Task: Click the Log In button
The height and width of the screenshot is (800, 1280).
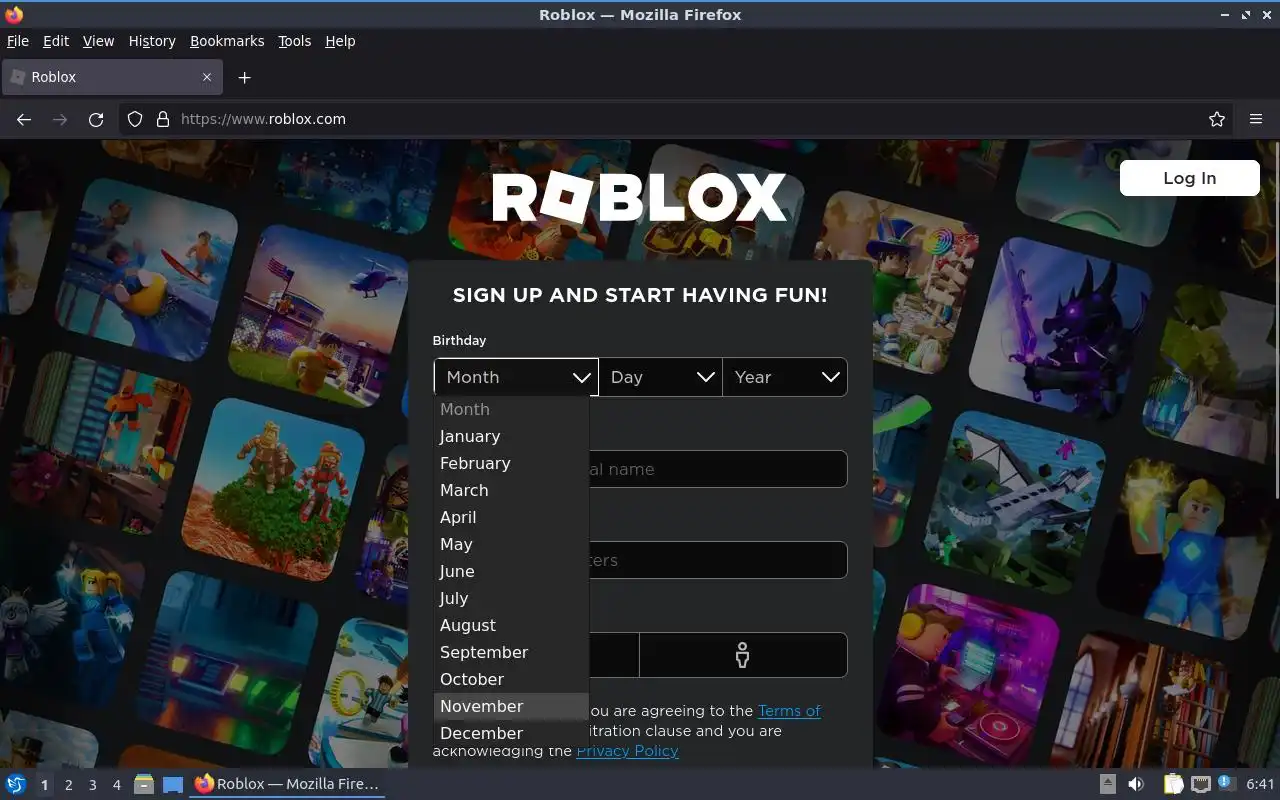Action: 1189,178
